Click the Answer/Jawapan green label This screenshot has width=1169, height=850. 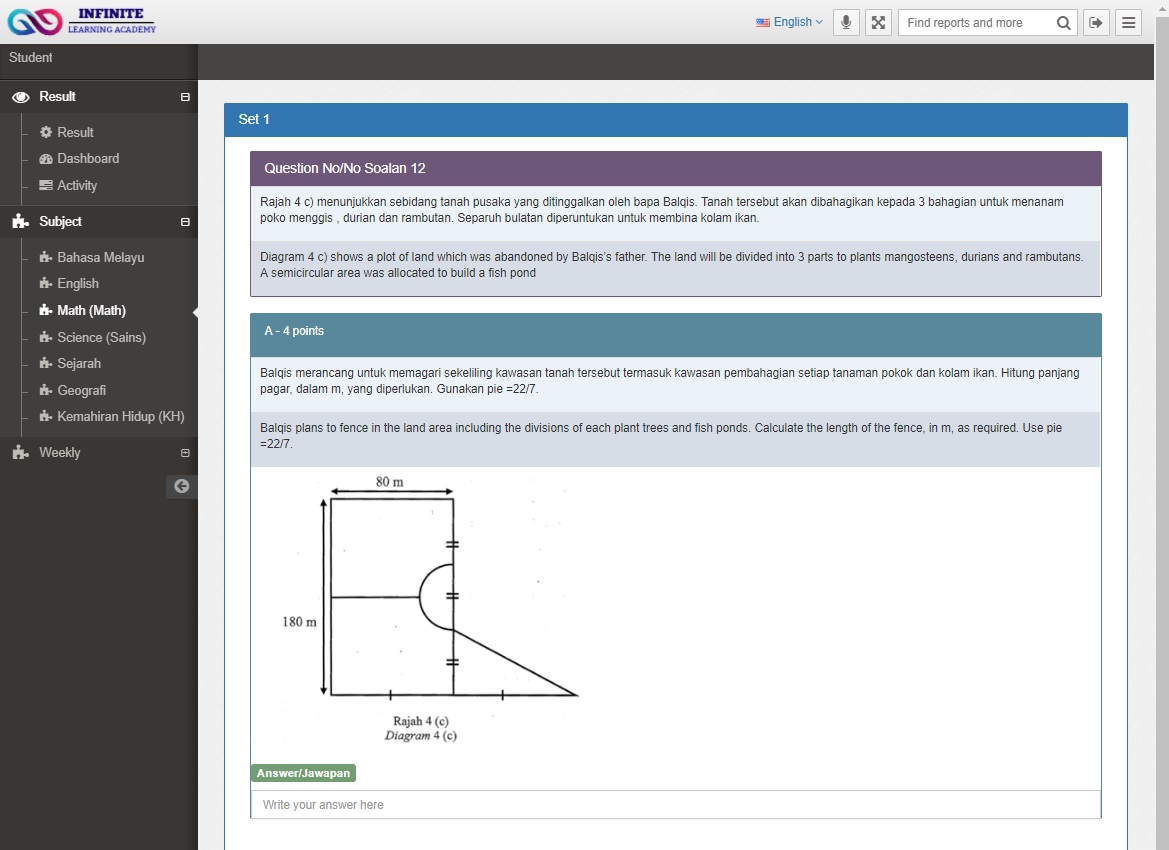(303, 773)
